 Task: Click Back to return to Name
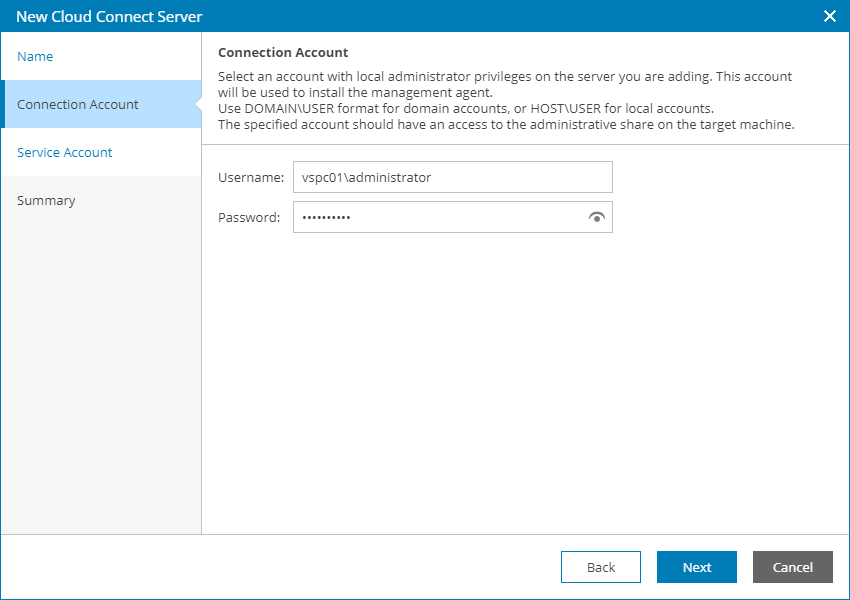[x=600, y=567]
